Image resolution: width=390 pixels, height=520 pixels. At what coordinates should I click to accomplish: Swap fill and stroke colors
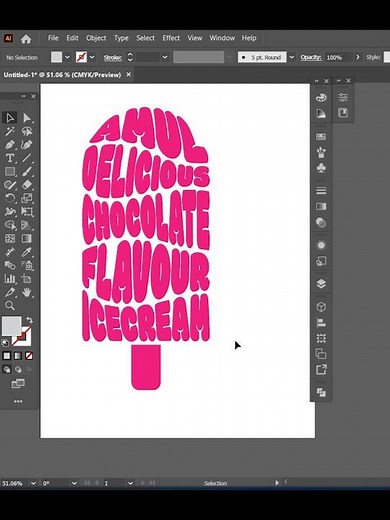(x=29, y=320)
